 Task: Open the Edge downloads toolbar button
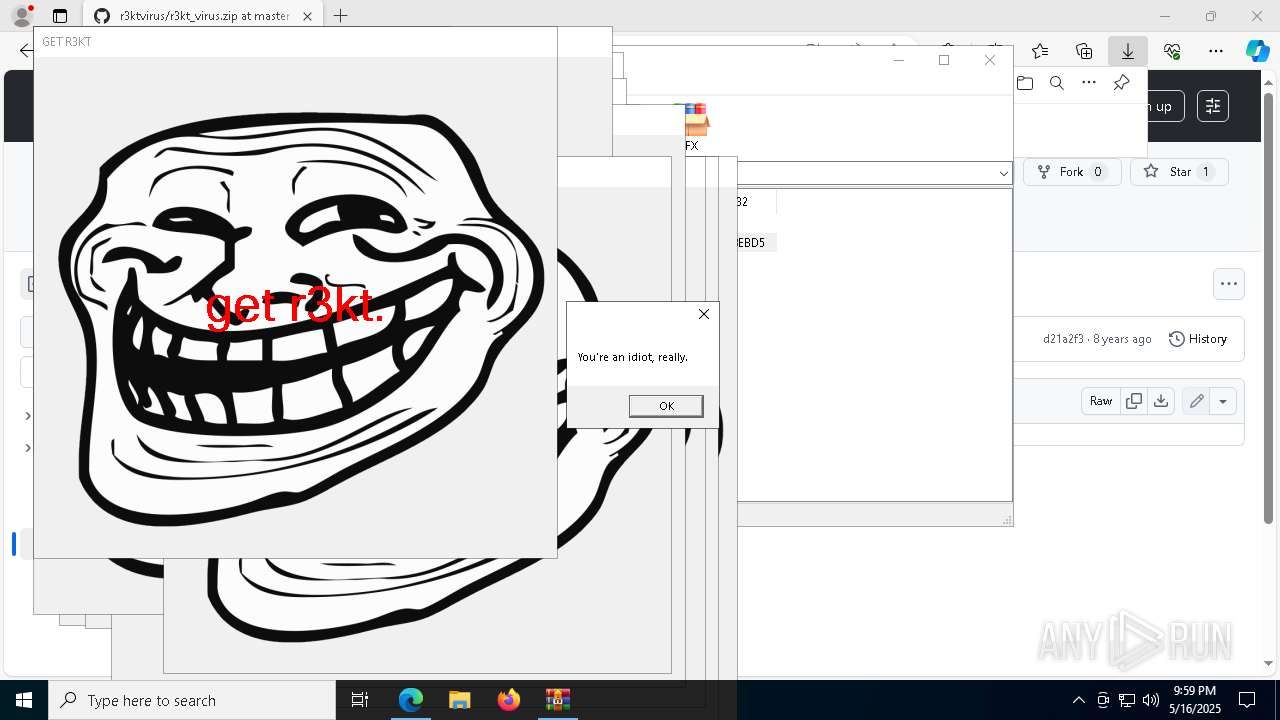pyautogui.click(x=1127, y=51)
